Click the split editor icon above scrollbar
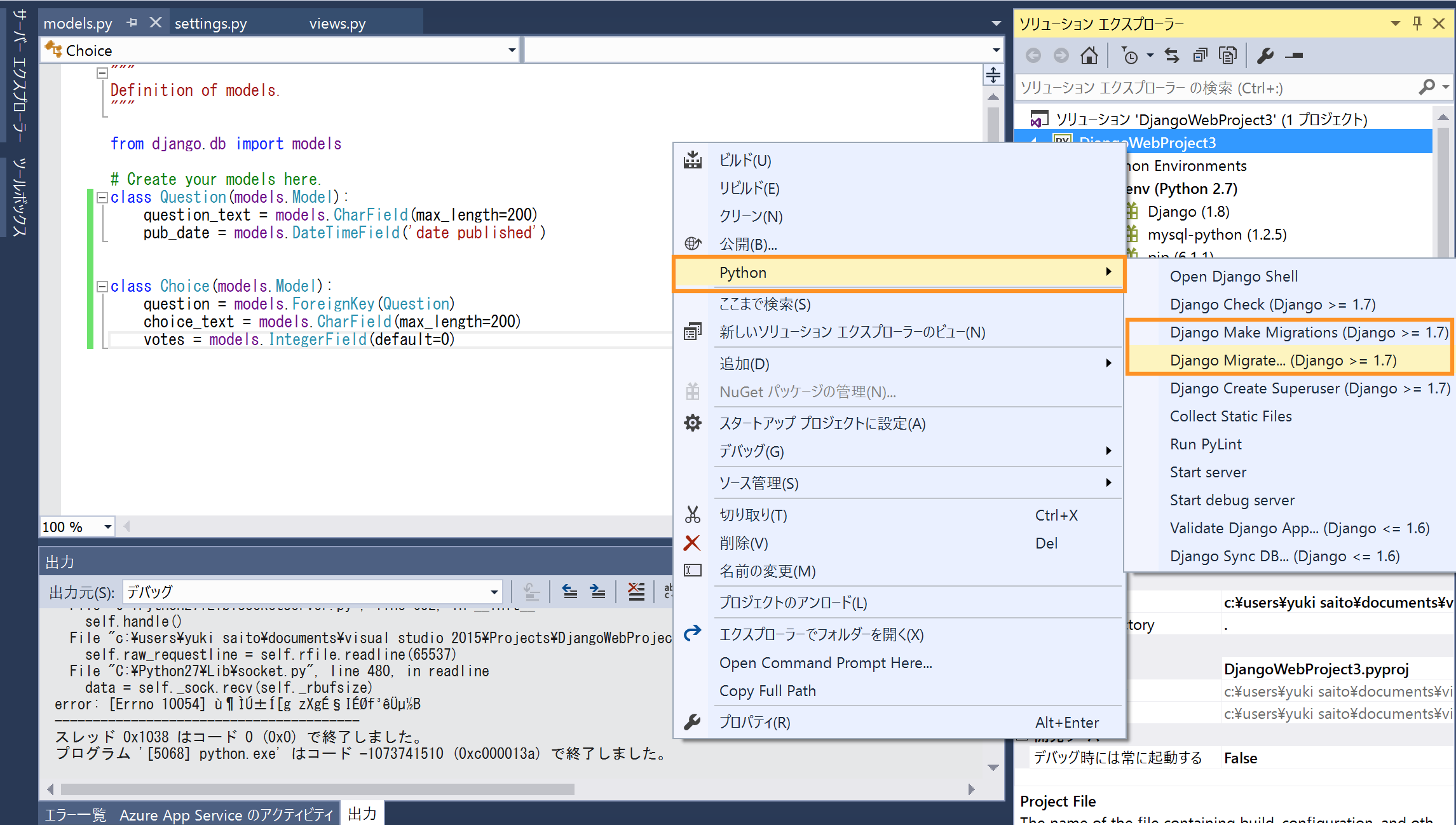Screen dimensions: 1456x825 [x=993, y=75]
